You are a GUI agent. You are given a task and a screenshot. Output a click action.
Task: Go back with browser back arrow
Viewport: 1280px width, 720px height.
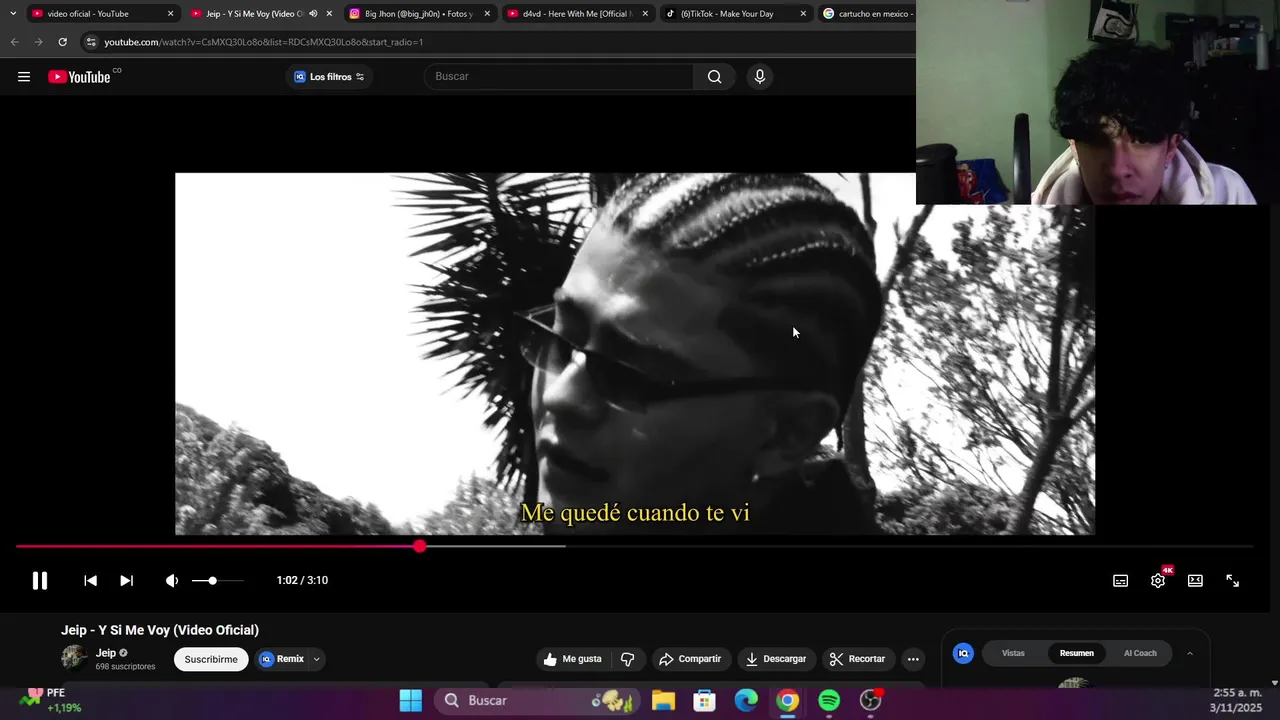coord(14,42)
